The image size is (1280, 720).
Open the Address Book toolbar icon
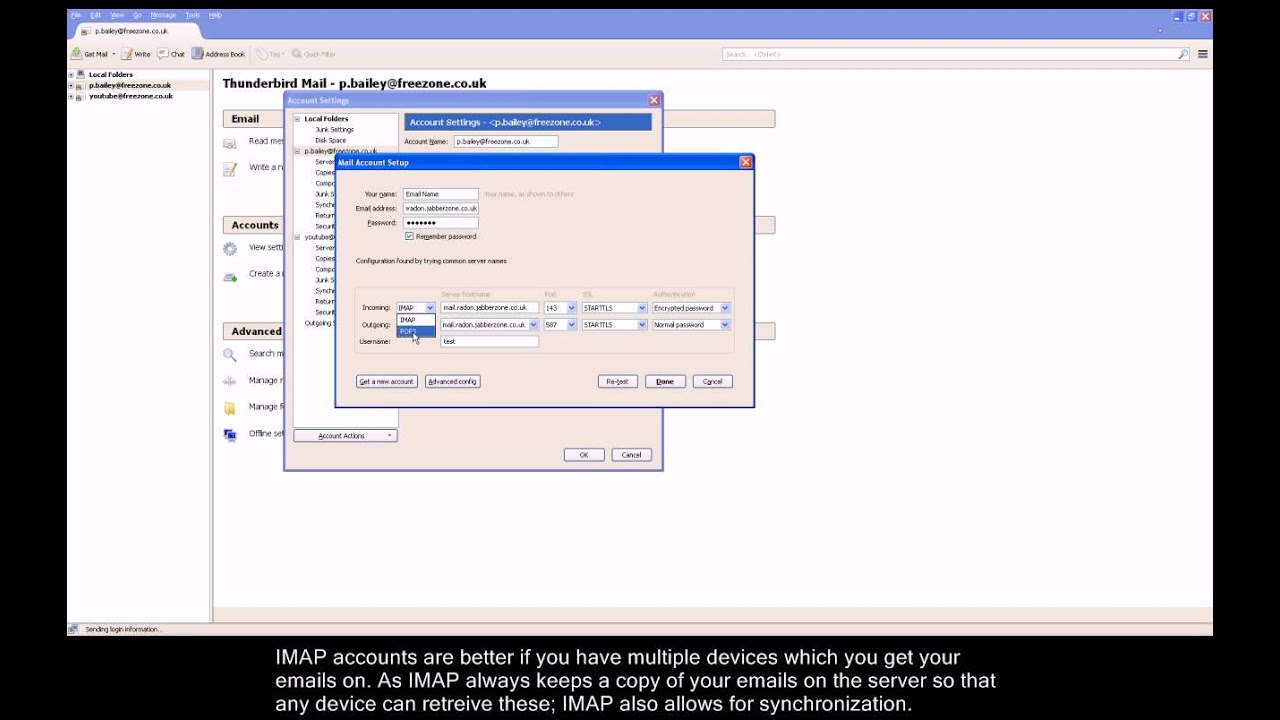click(x=198, y=54)
